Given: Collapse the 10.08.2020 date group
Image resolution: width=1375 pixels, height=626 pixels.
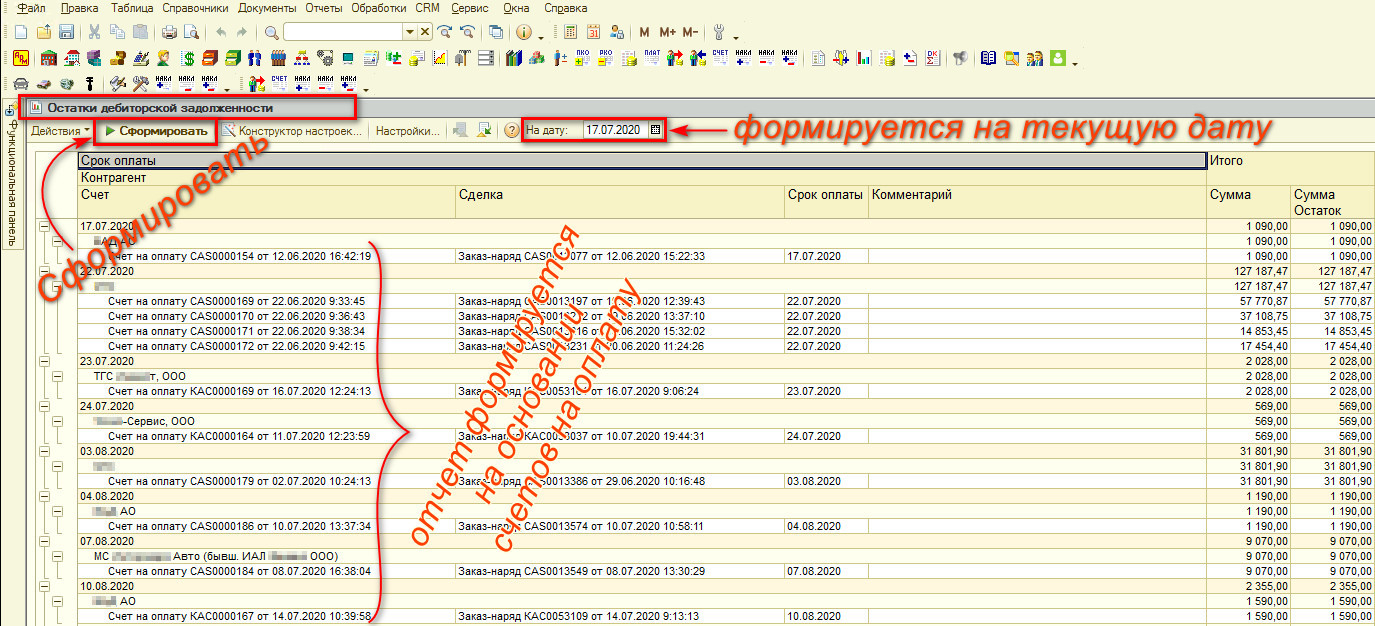Looking at the screenshot, I should (44, 586).
